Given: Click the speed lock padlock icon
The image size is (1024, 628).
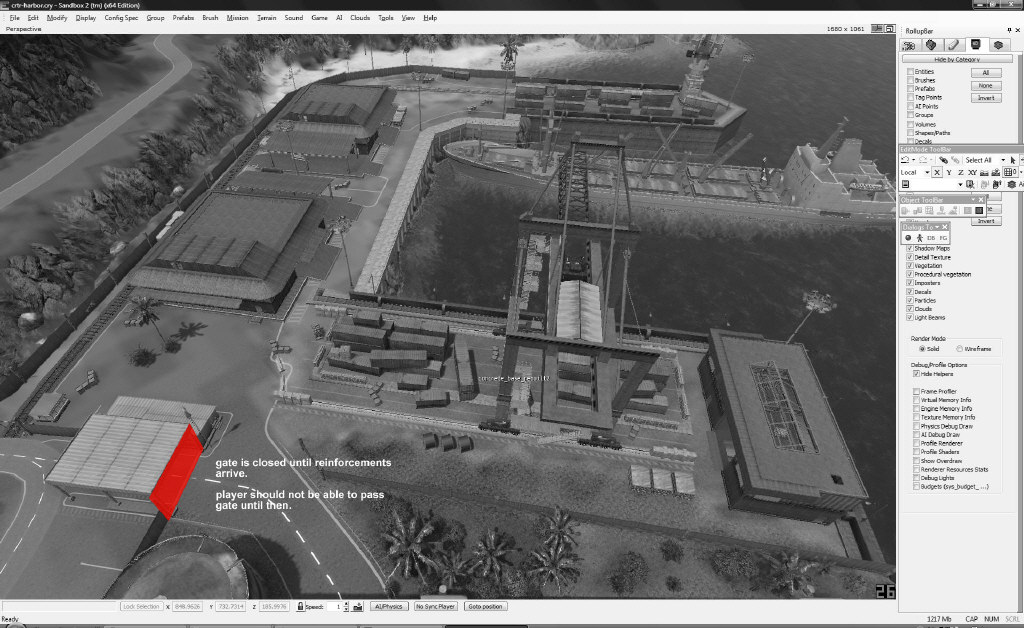Looking at the screenshot, I should [x=300, y=606].
